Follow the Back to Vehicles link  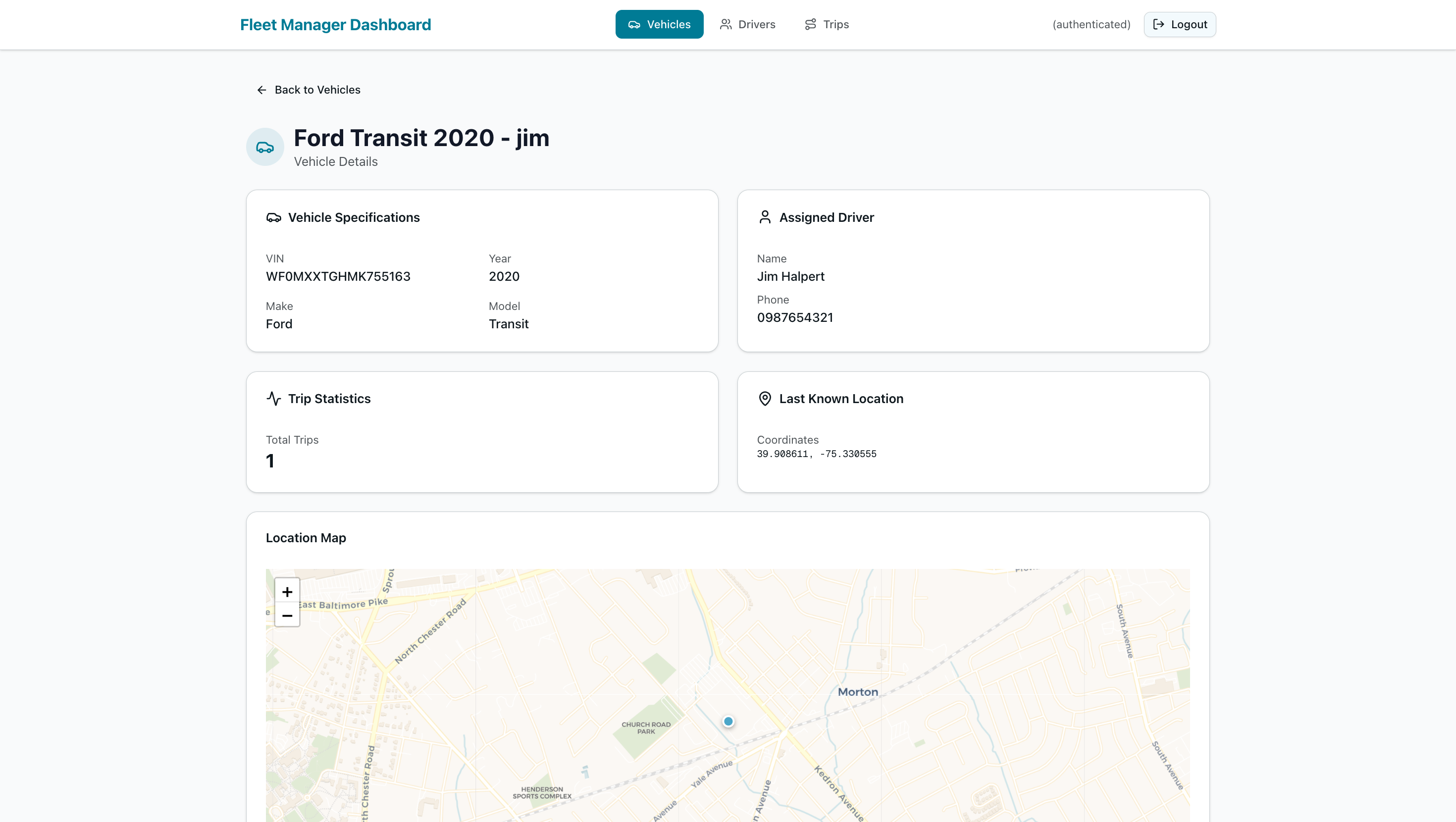pos(317,90)
